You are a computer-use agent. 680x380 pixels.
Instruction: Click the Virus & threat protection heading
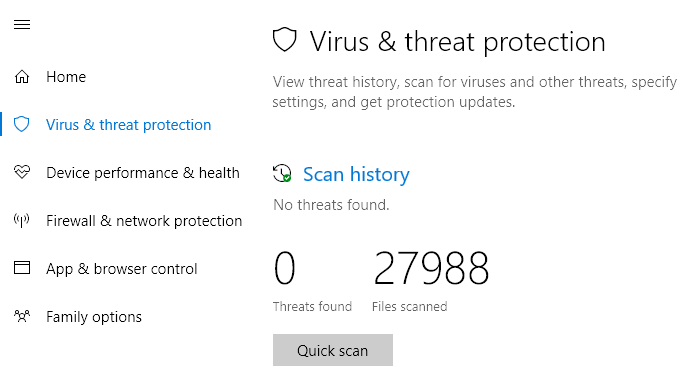click(x=457, y=43)
